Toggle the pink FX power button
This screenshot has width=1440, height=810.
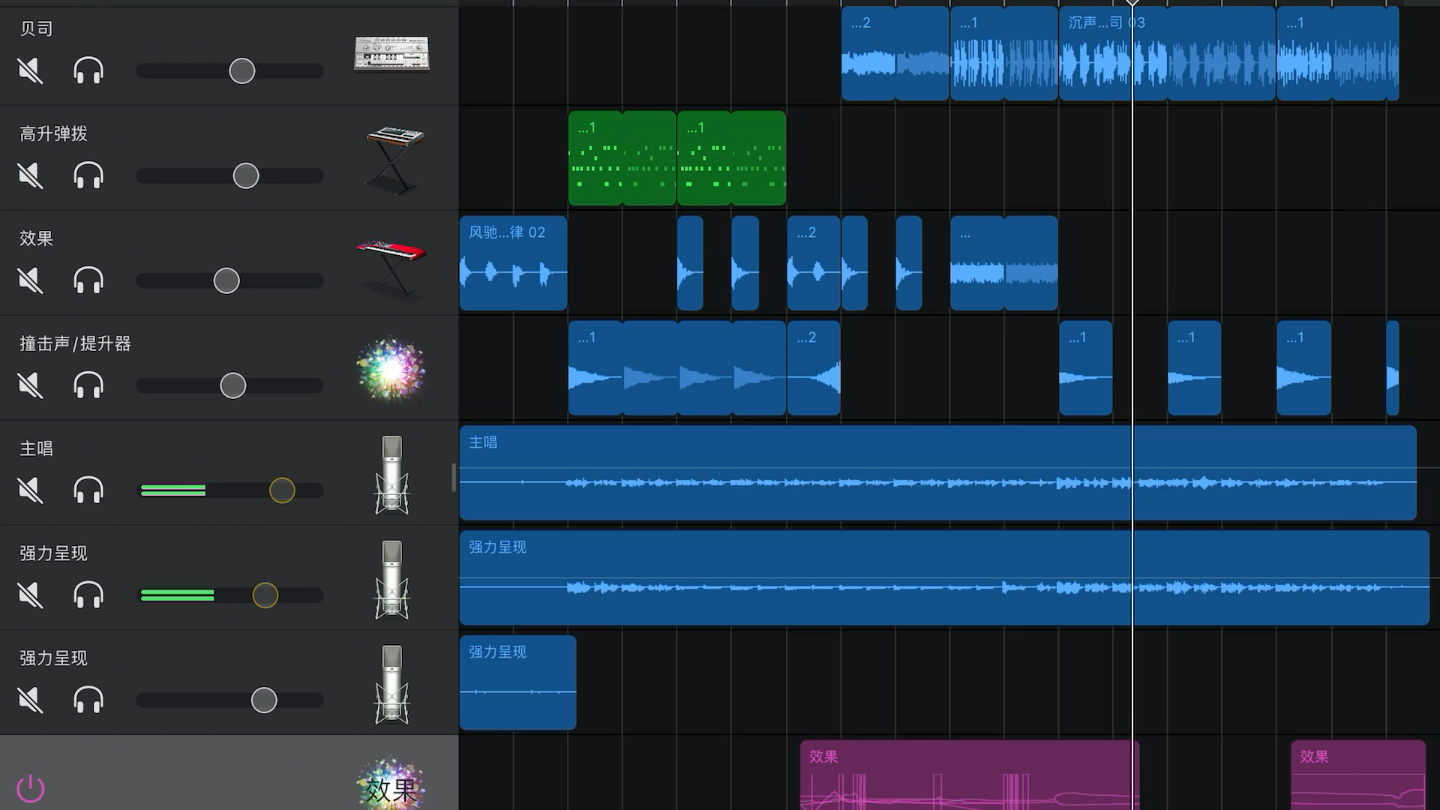pyautogui.click(x=31, y=788)
